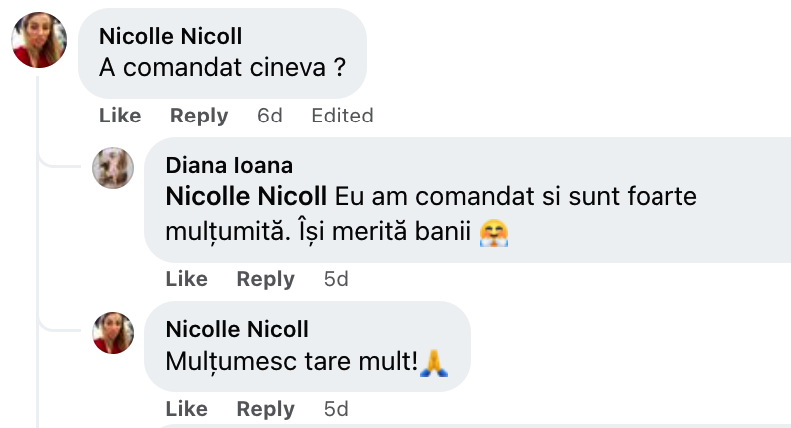
Task: Click the praying hands emoji
Action: pyautogui.click(x=434, y=363)
